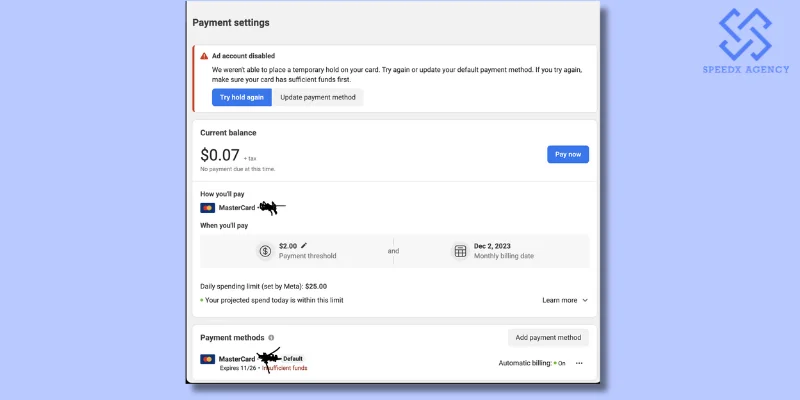Click the MasterCard logo under How you'll pay
Viewport: 800px width, 400px height.
pyautogui.click(x=207, y=208)
